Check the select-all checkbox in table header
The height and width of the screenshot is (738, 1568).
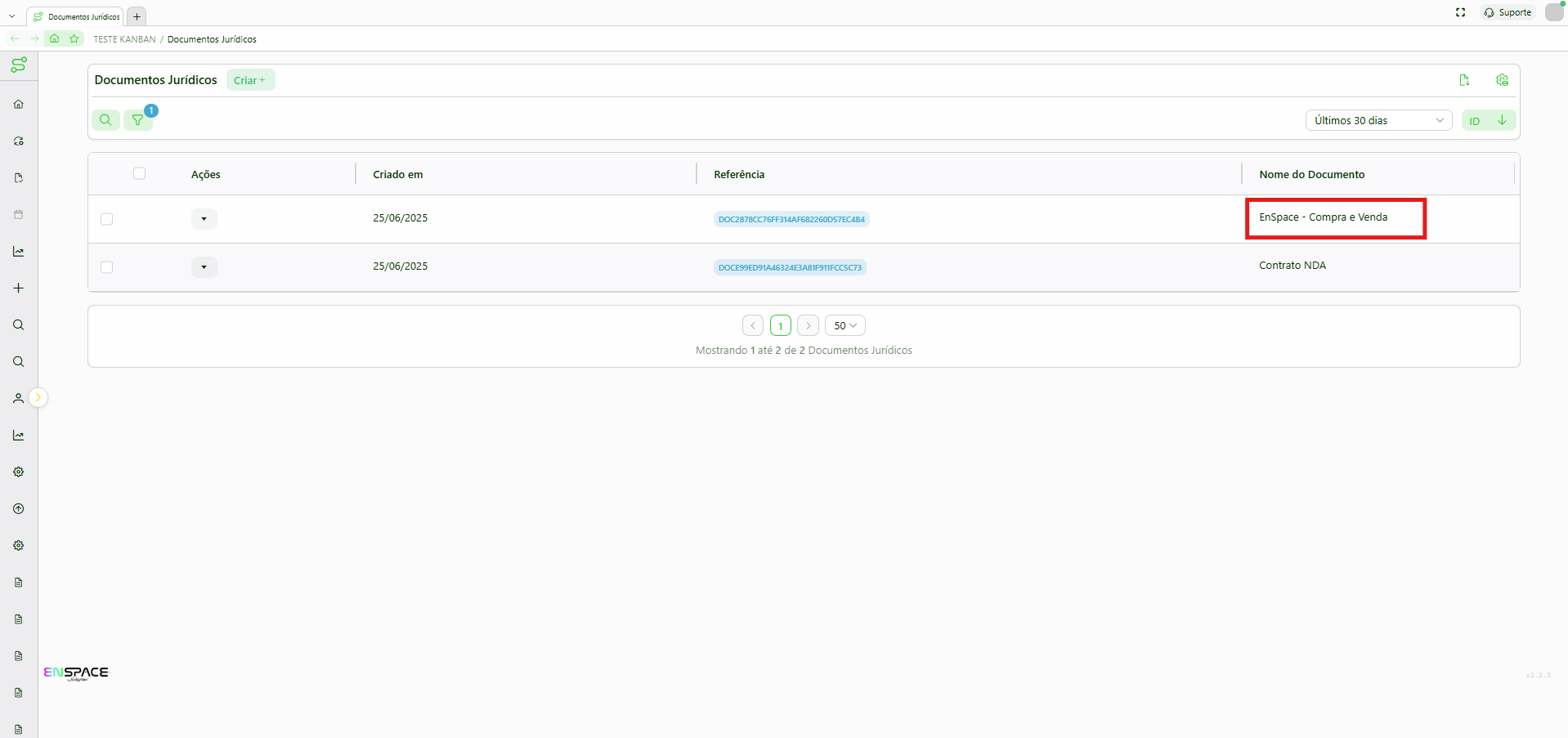[x=140, y=173]
